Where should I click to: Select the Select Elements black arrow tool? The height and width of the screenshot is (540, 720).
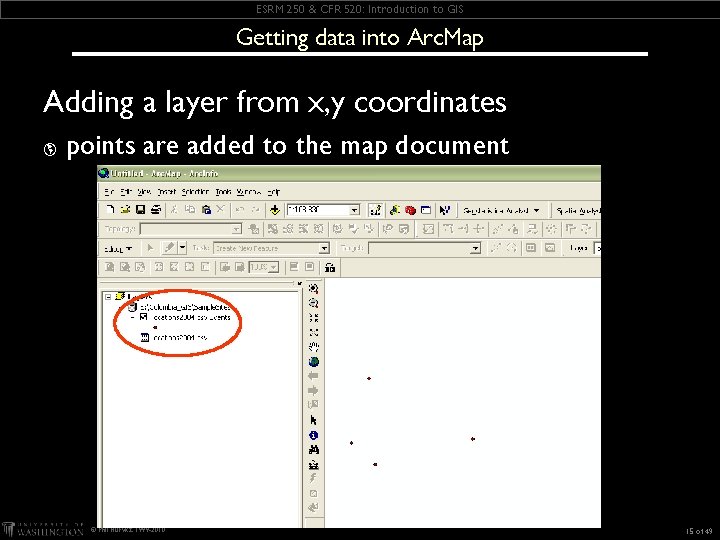pyautogui.click(x=314, y=420)
